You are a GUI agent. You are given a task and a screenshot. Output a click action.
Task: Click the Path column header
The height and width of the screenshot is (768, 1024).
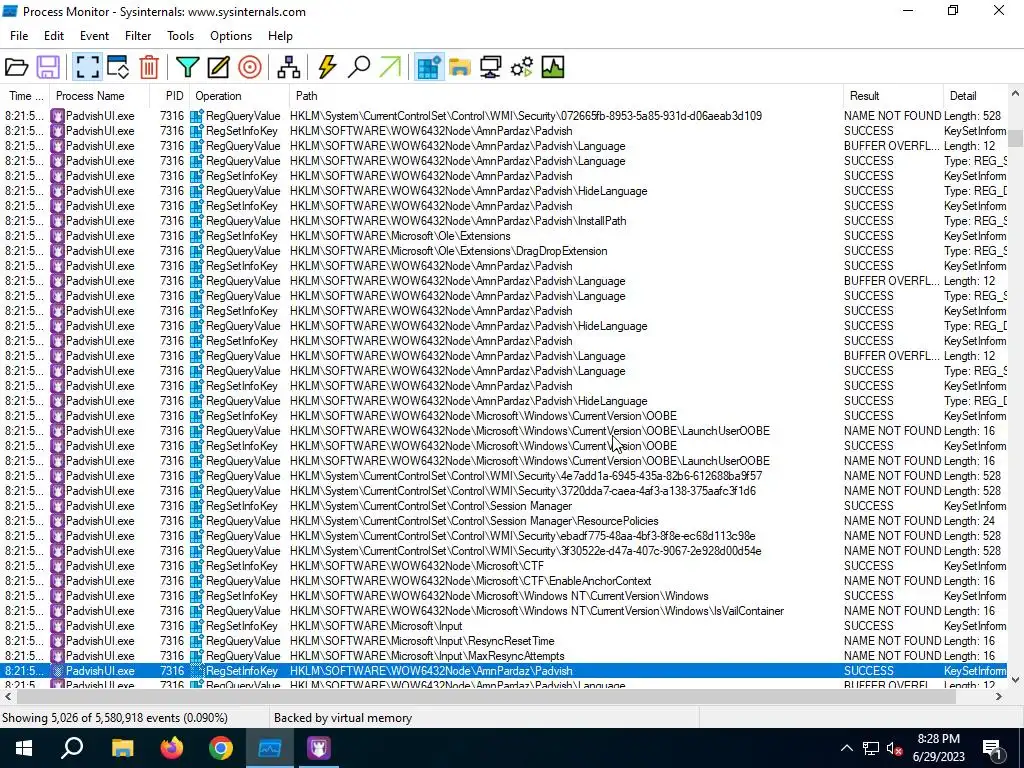(566, 96)
